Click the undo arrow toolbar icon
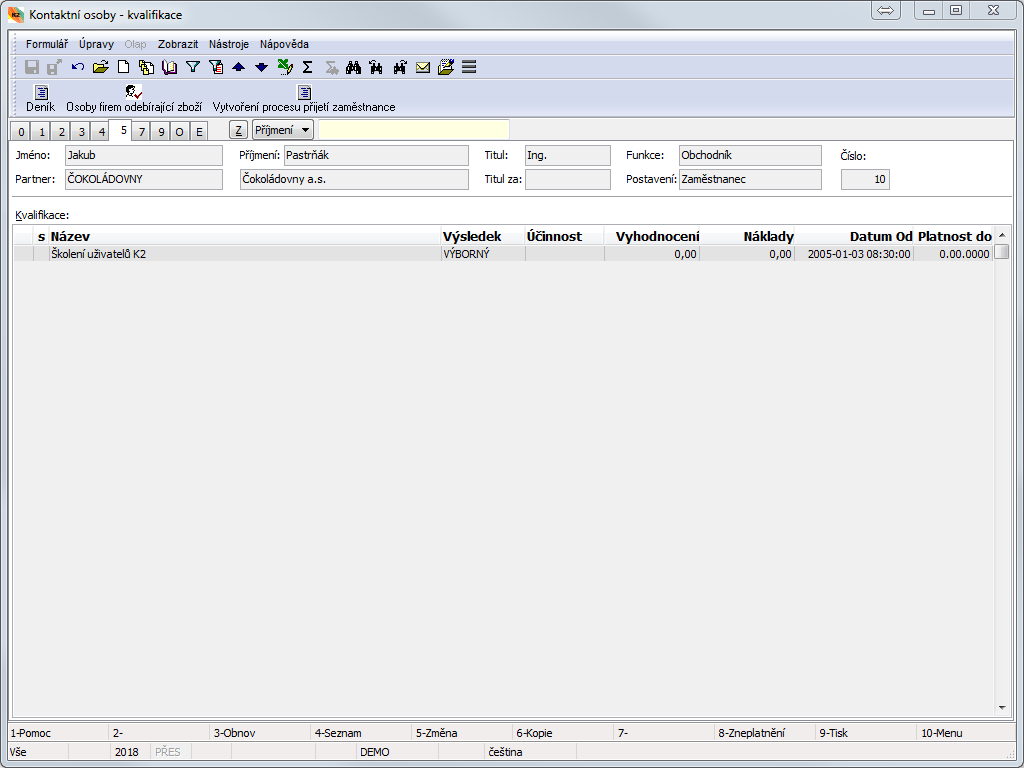The image size is (1024, 768). click(78, 67)
